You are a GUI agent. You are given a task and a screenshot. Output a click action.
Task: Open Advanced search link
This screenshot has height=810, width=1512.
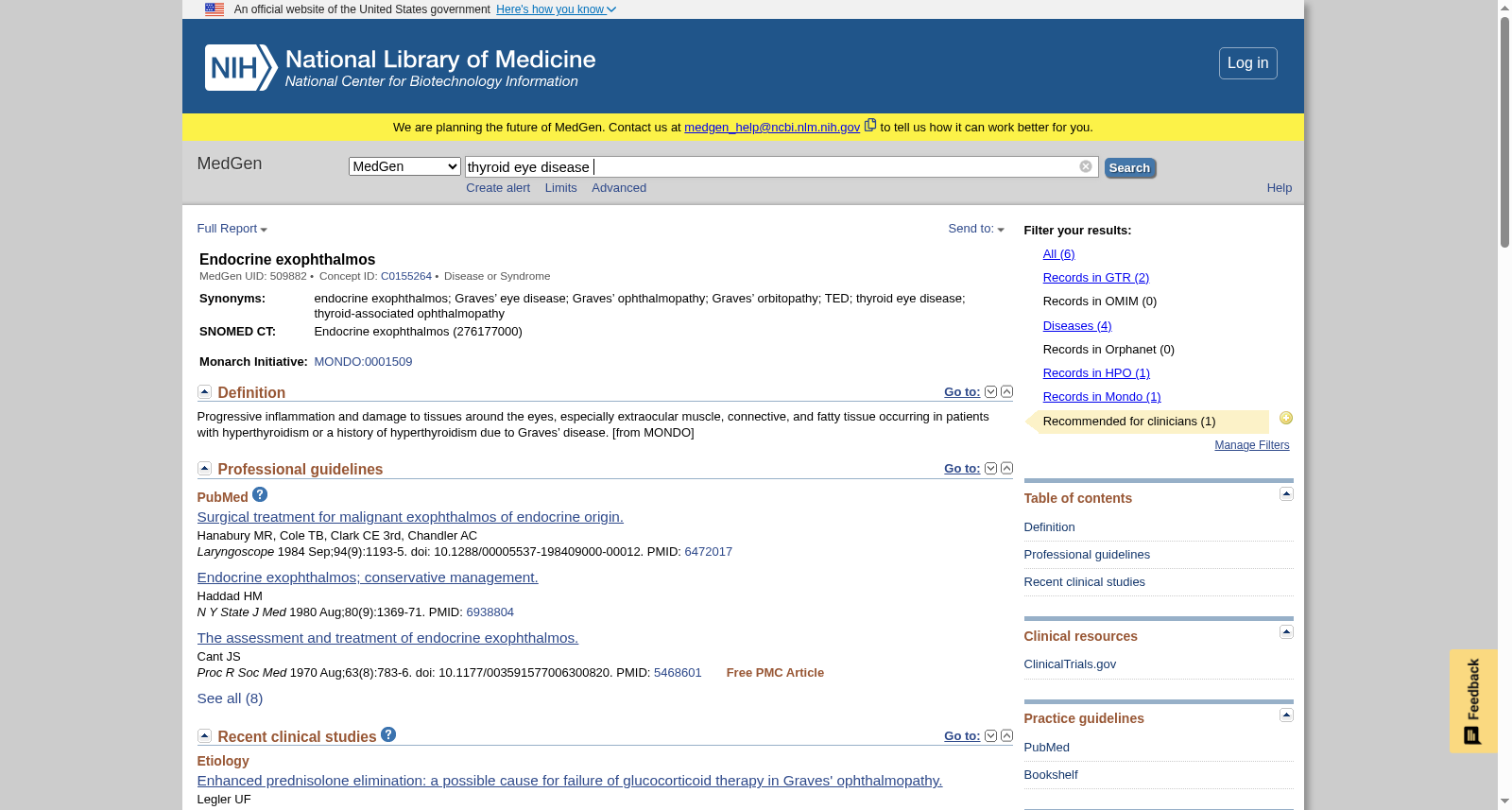(619, 188)
